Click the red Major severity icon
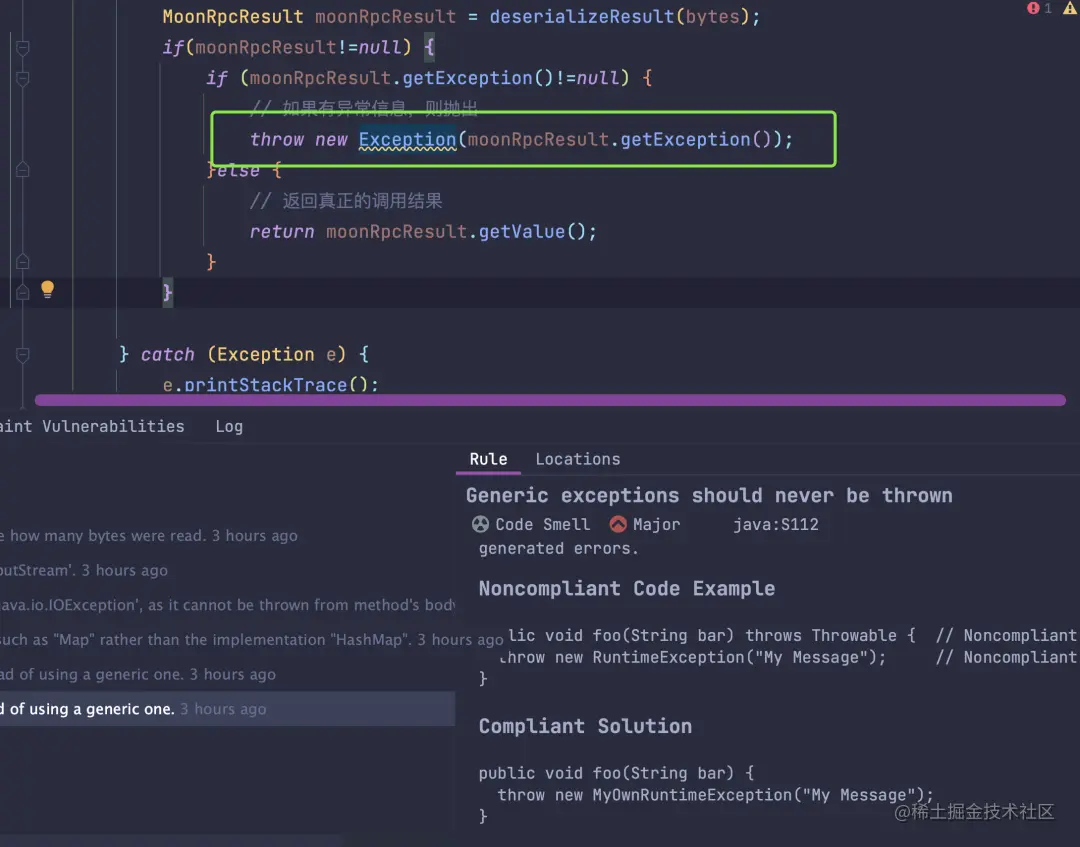The width and height of the screenshot is (1080, 847). point(618,524)
